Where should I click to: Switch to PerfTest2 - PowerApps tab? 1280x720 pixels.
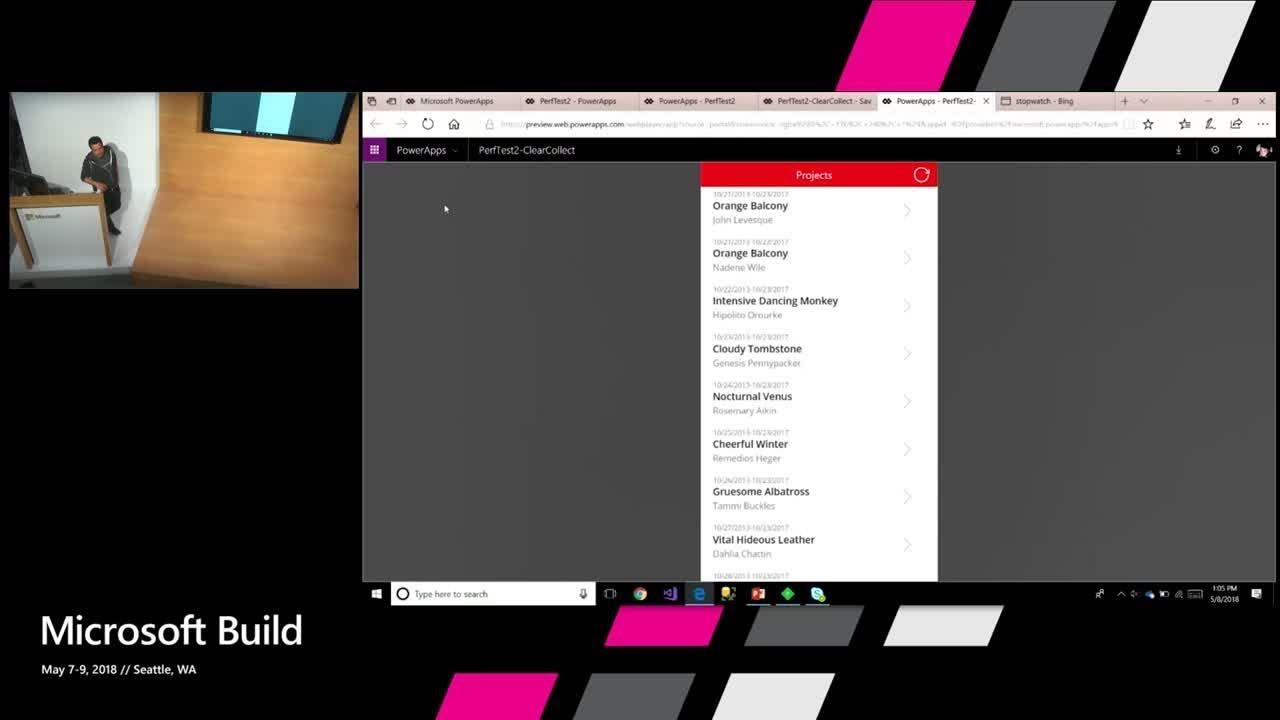[x=578, y=101]
